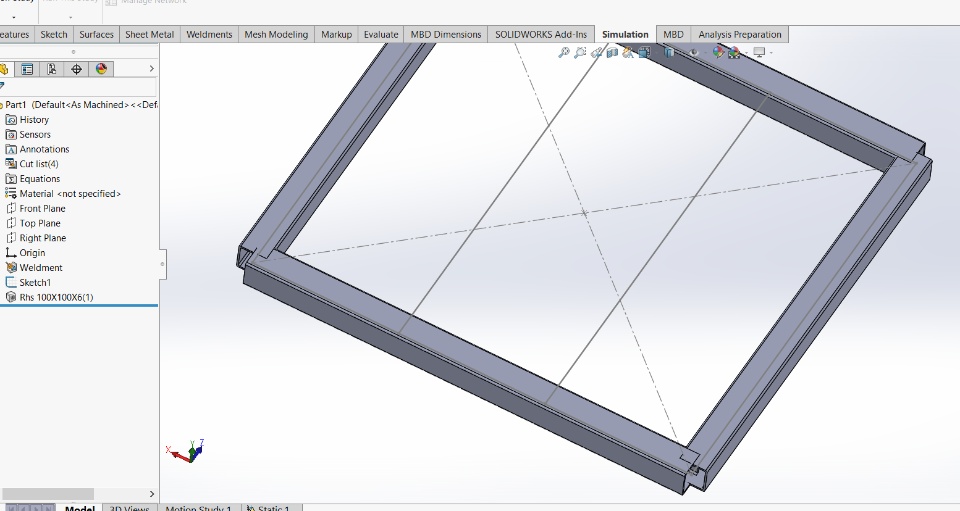This screenshot has height=511, width=960.
Task: Switch to the Surfaces tab
Action: (97, 34)
